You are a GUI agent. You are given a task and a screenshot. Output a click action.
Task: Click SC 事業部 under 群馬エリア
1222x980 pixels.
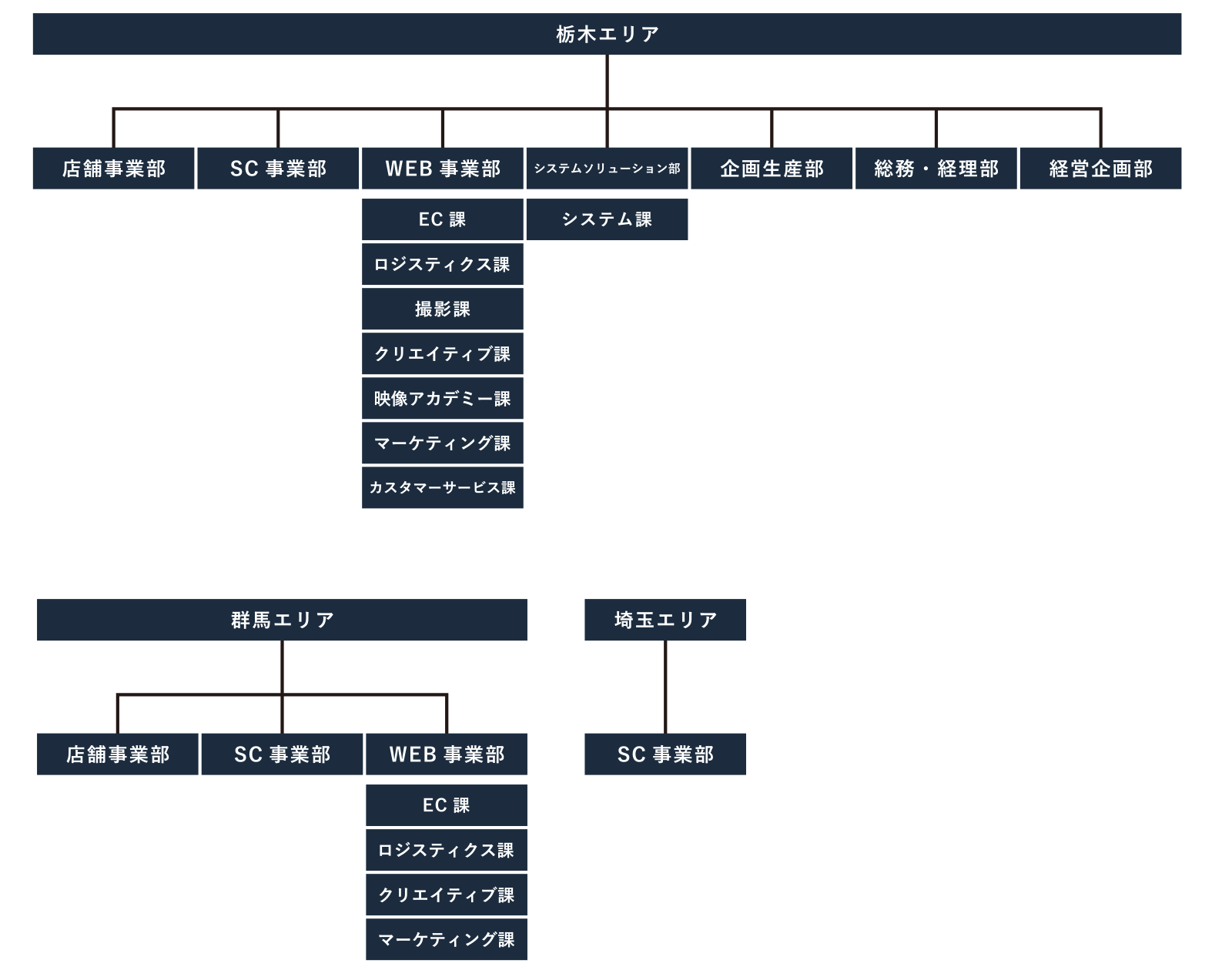tap(282, 754)
